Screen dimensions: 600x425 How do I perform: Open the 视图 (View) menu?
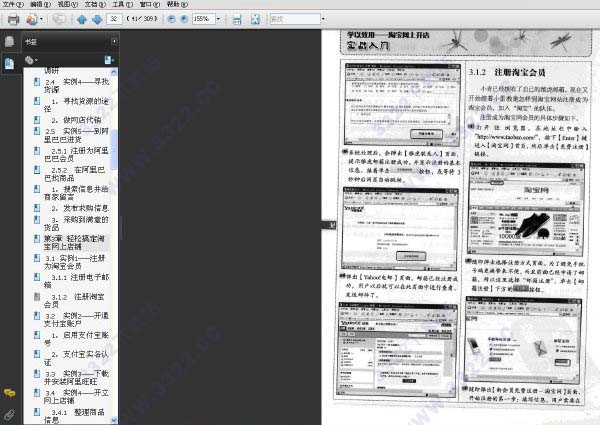pyautogui.click(x=67, y=4)
